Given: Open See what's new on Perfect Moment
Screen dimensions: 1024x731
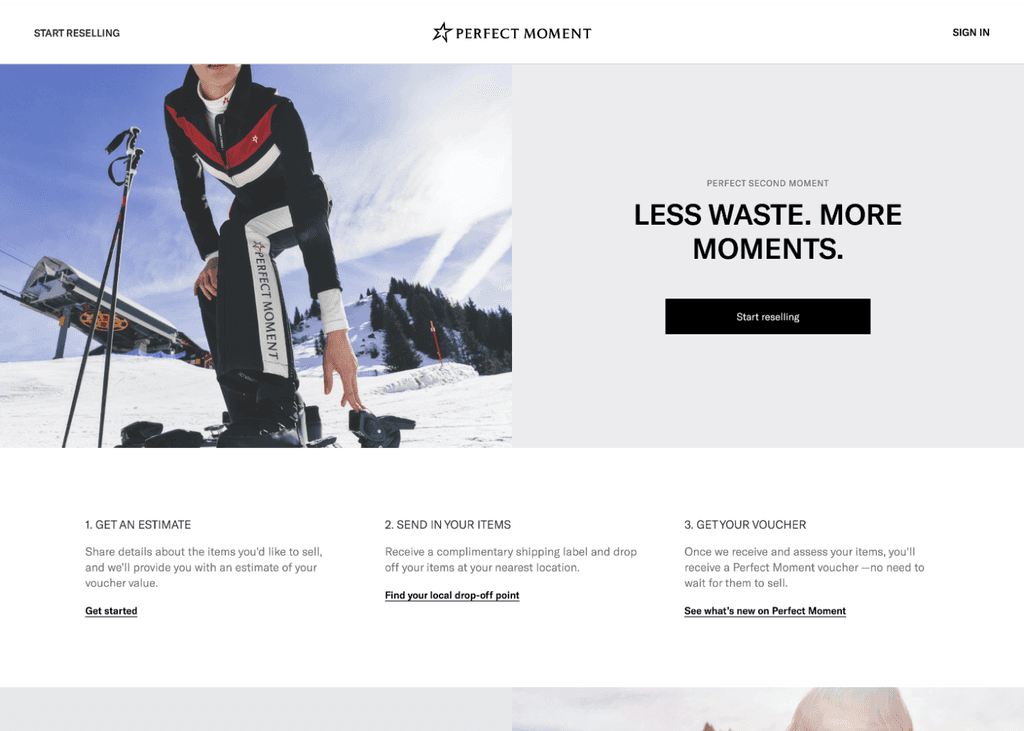Looking at the screenshot, I should point(765,611).
